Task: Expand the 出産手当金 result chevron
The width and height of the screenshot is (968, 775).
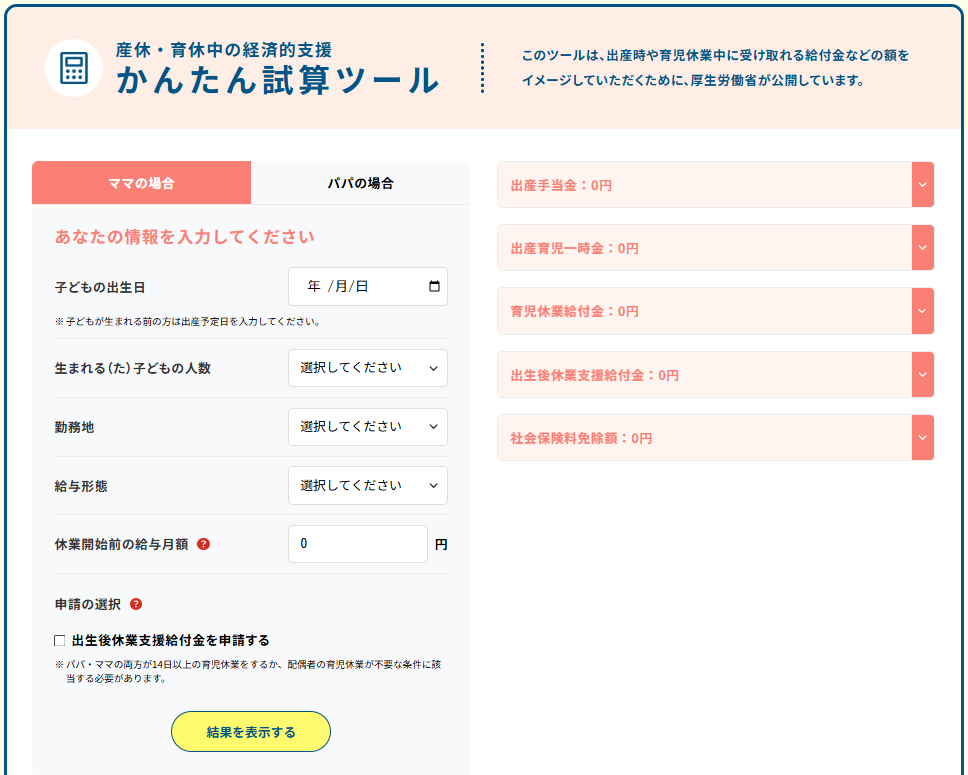Action: (x=922, y=185)
